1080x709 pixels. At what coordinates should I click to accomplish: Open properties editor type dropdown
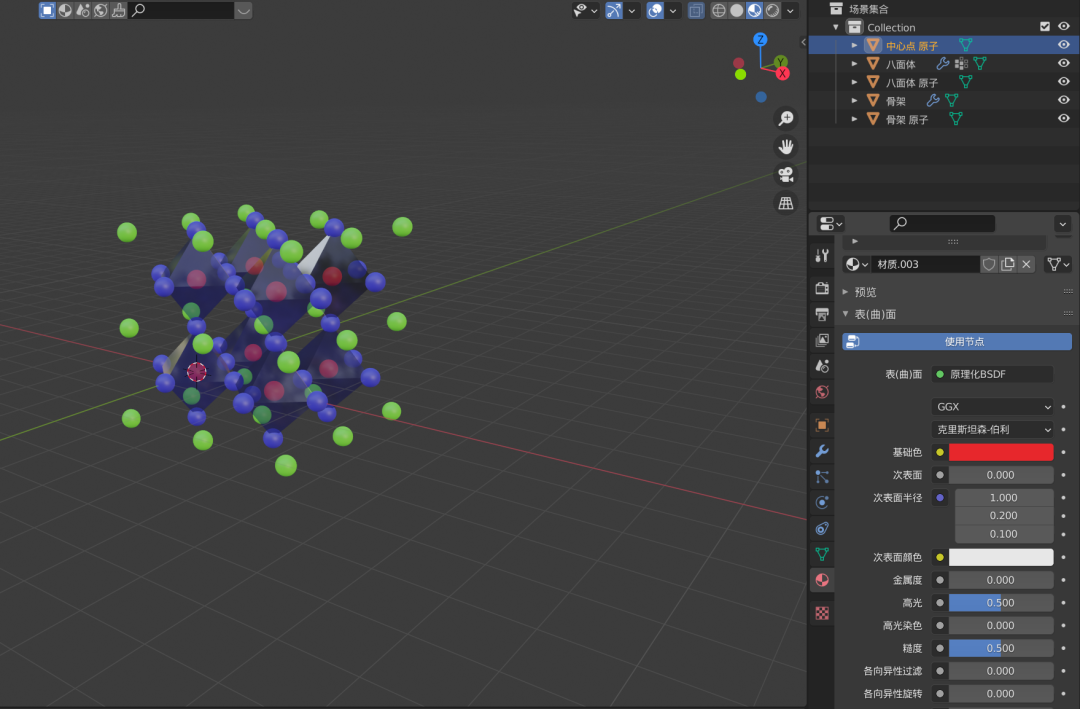[831, 224]
